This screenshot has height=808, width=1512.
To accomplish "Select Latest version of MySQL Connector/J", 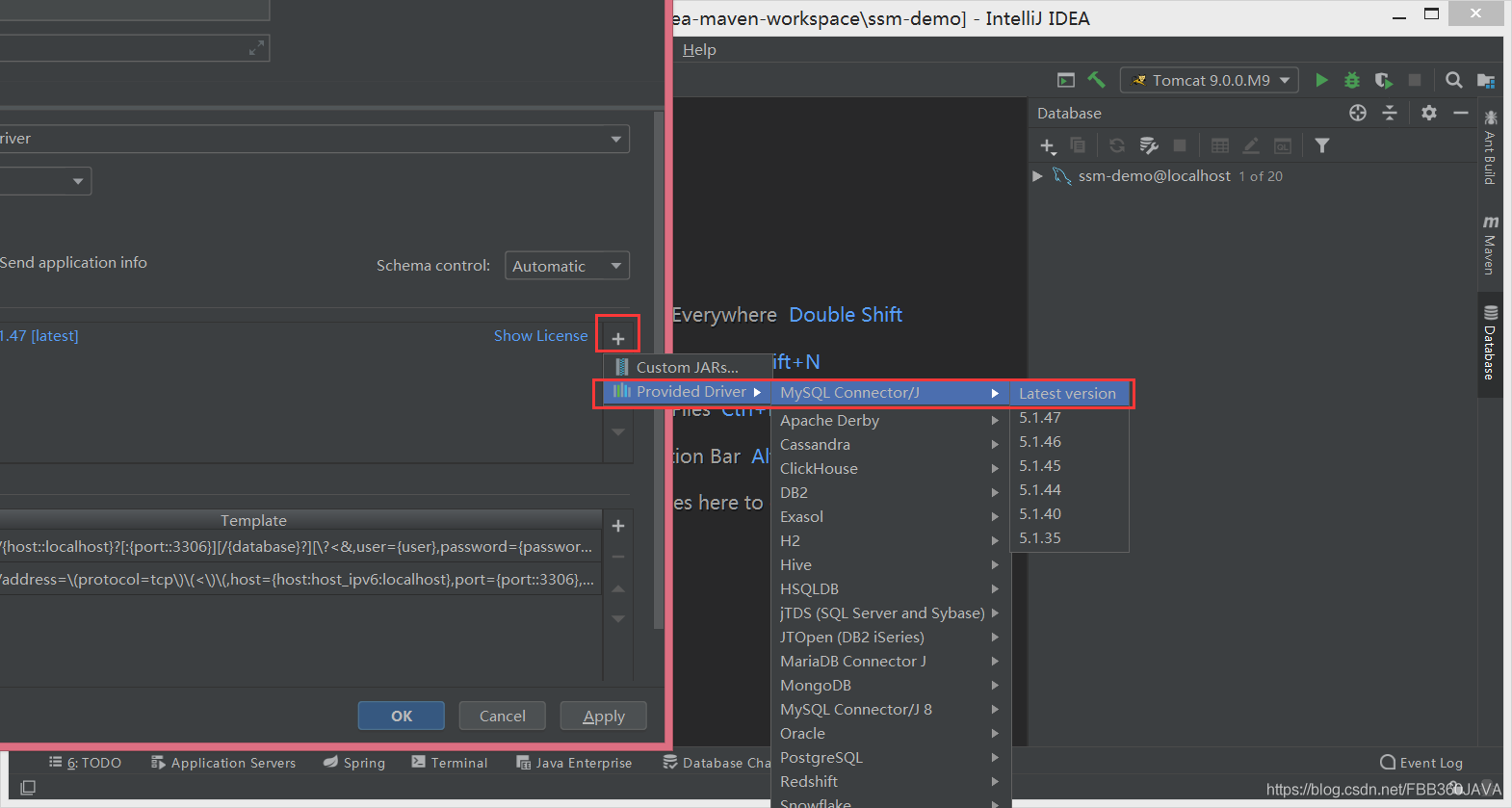I will point(1069,394).
